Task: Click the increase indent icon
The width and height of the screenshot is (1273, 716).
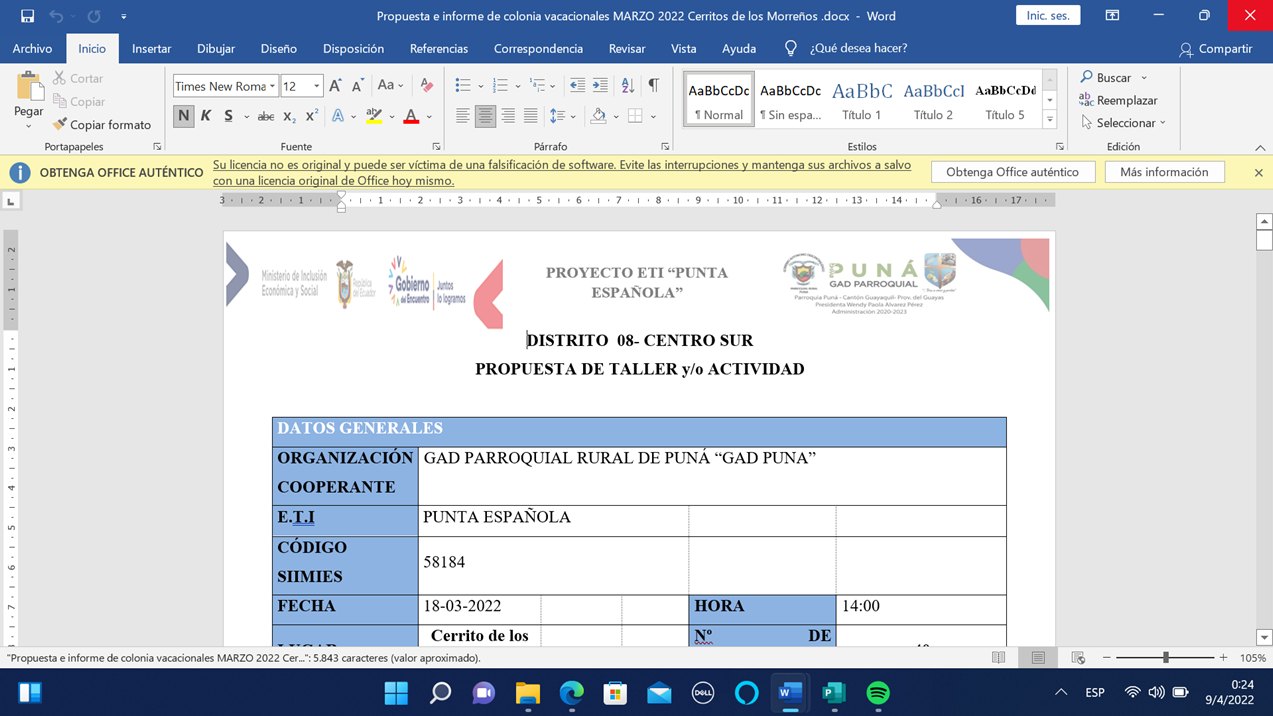Action: (600, 86)
